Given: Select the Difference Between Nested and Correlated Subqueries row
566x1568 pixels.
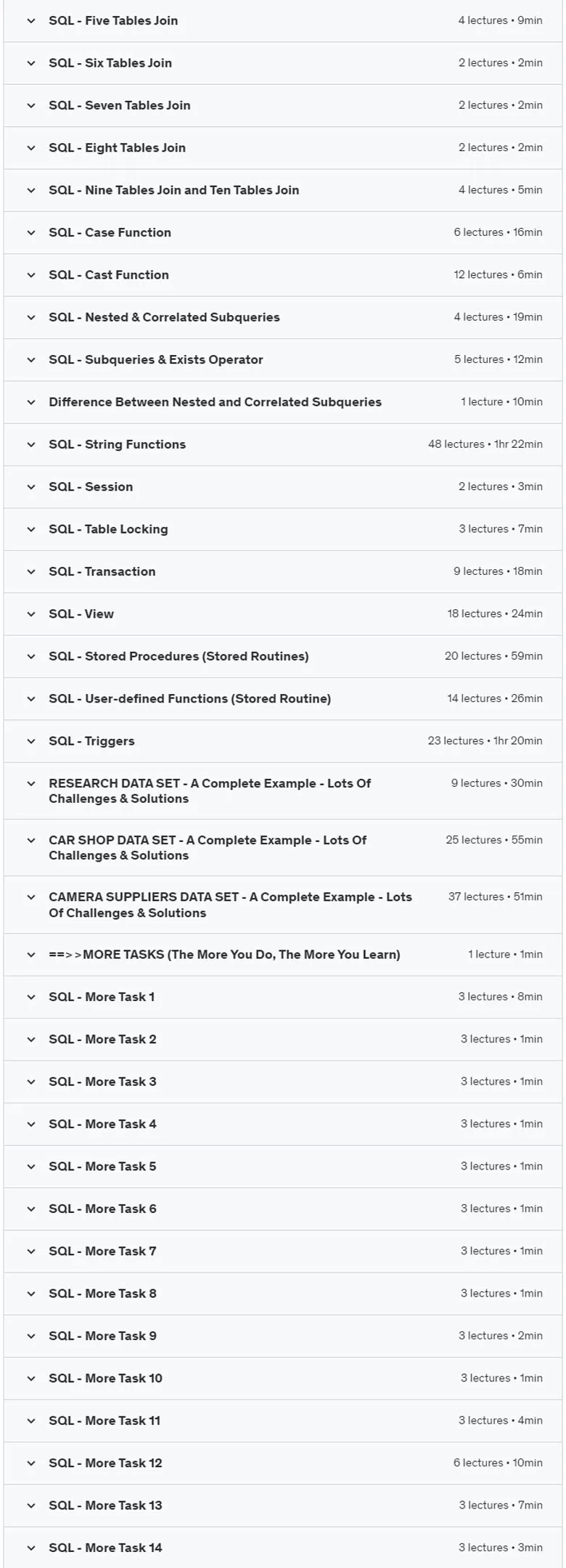Looking at the screenshot, I should 283,402.
